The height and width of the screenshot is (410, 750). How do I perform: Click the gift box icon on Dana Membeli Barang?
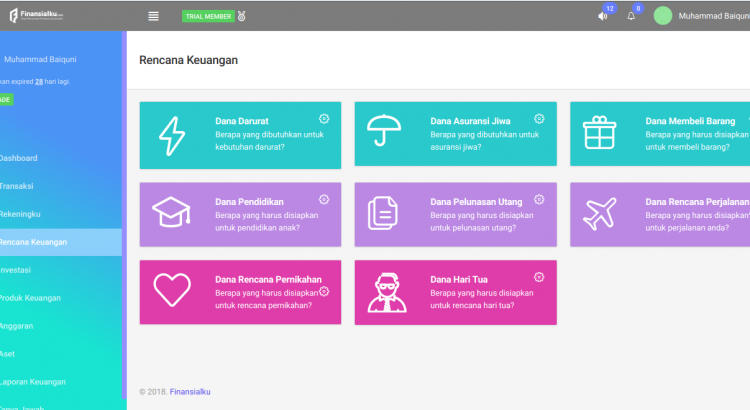599,133
